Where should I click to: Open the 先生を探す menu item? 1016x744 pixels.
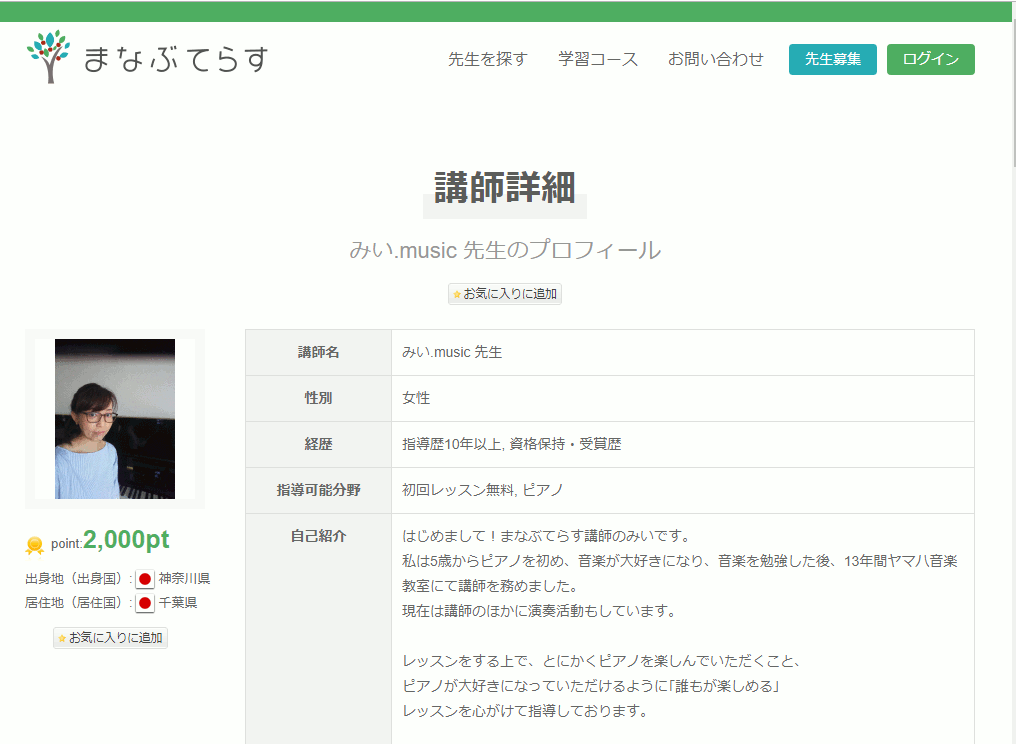click(x=487, y=59)
